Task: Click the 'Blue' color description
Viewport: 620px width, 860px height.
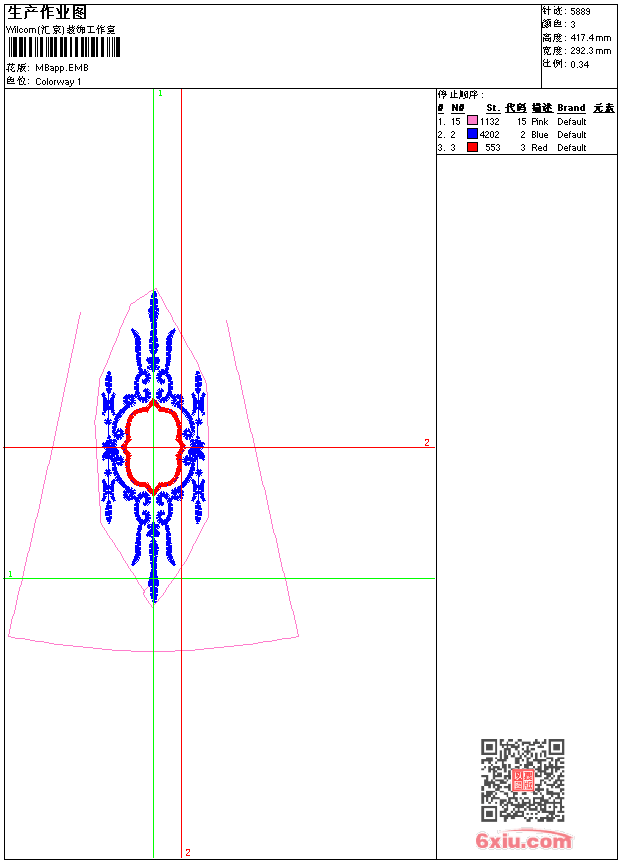Action: coord(539,134)
